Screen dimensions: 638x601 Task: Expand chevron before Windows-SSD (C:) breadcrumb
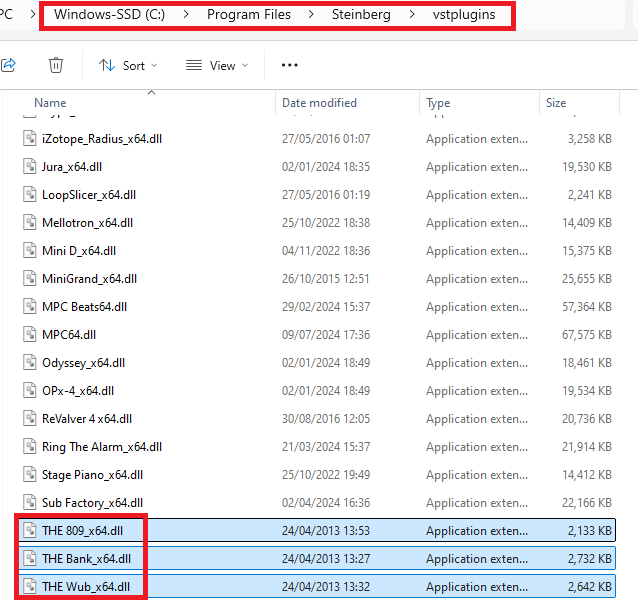click(x=33, y=15)
